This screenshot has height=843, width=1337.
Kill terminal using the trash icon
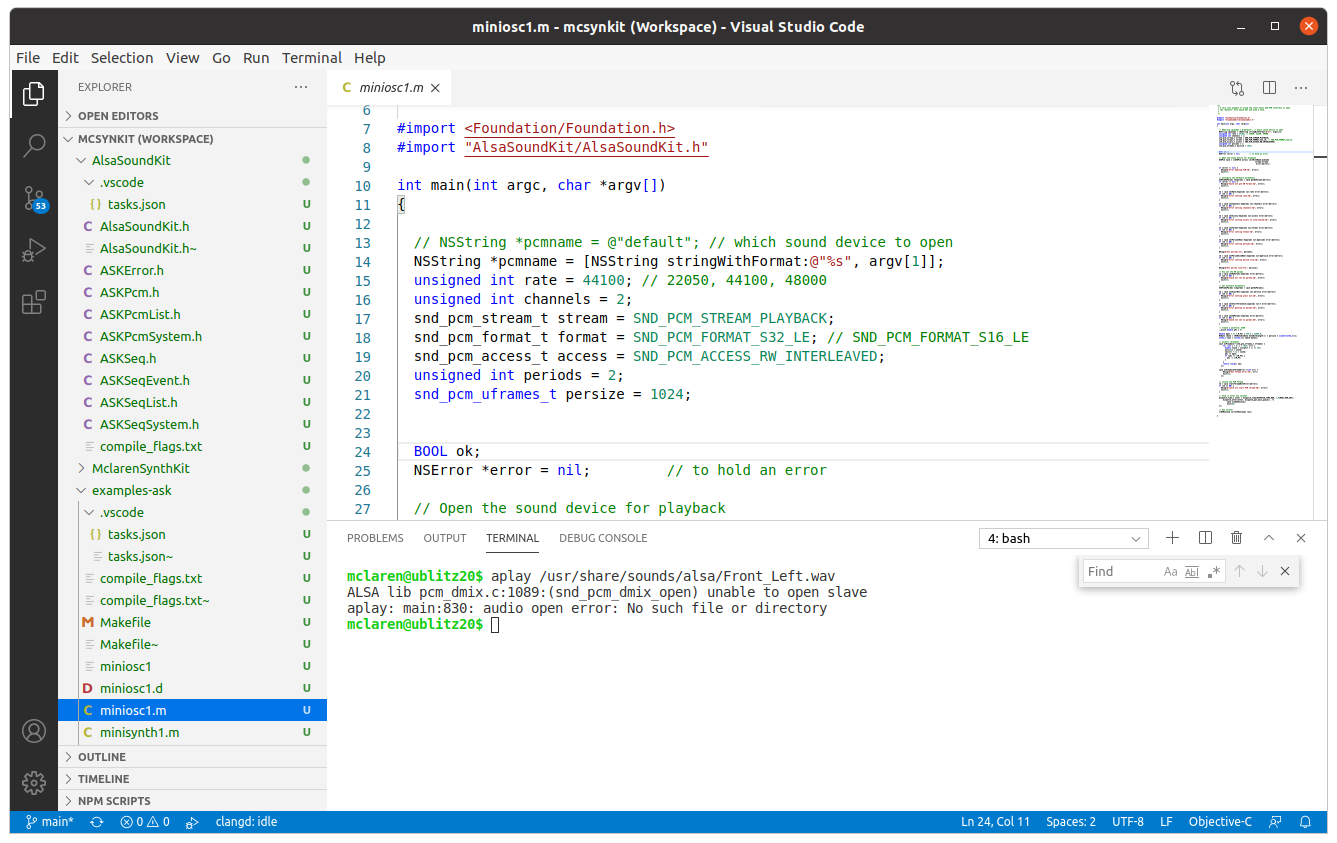point(1237,538)
